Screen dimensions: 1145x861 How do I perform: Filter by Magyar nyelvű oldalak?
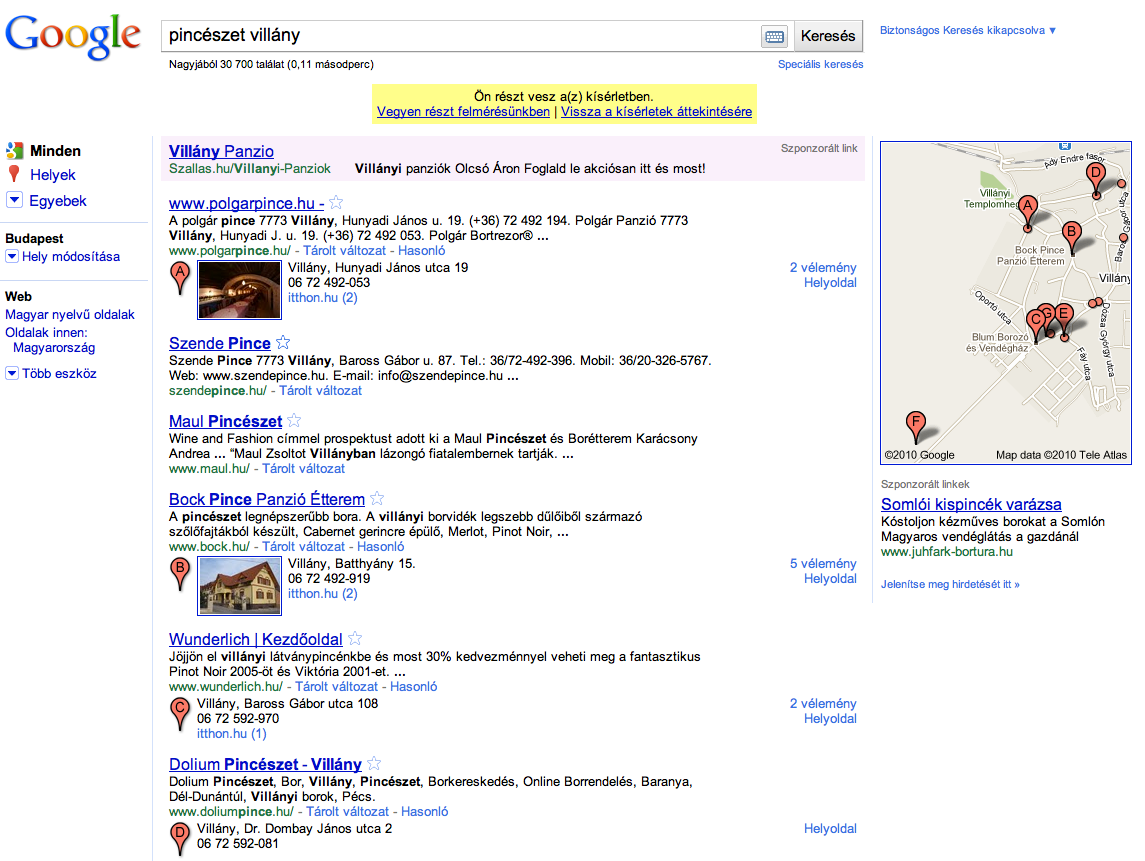pos(70,315)
